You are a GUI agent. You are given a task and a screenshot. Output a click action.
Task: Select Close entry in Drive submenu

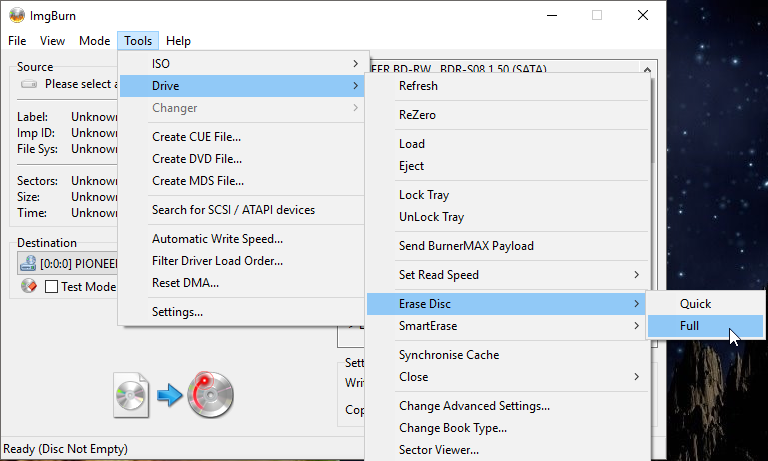click(x=507, y=377)
